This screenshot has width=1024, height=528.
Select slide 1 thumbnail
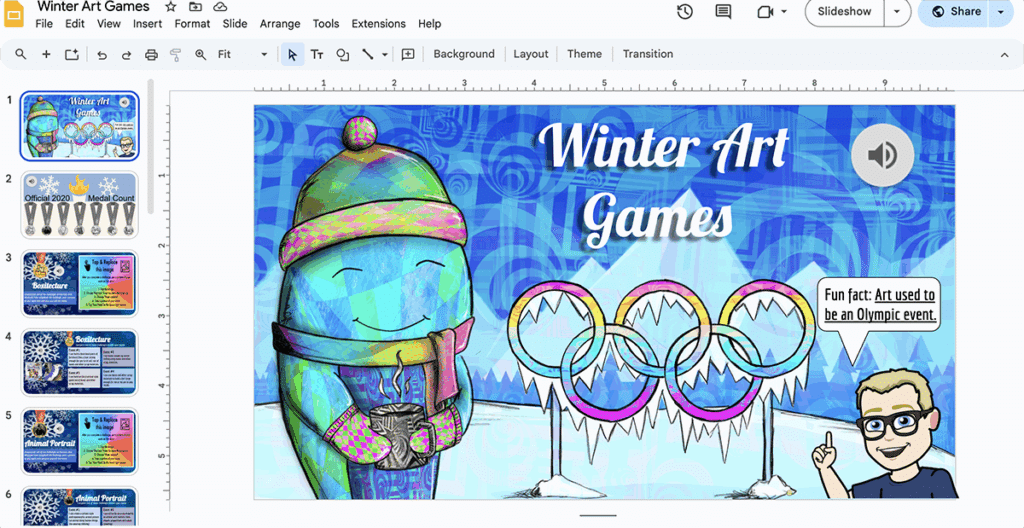tap(80, 126)
